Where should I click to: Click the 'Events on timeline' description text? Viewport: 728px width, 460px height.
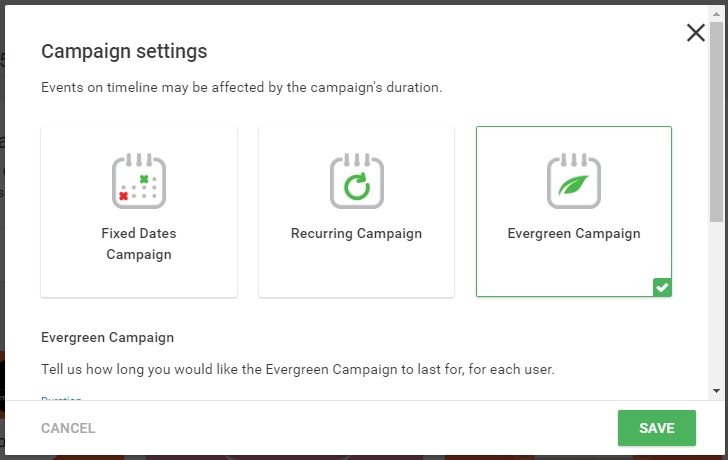click(241, 88)
